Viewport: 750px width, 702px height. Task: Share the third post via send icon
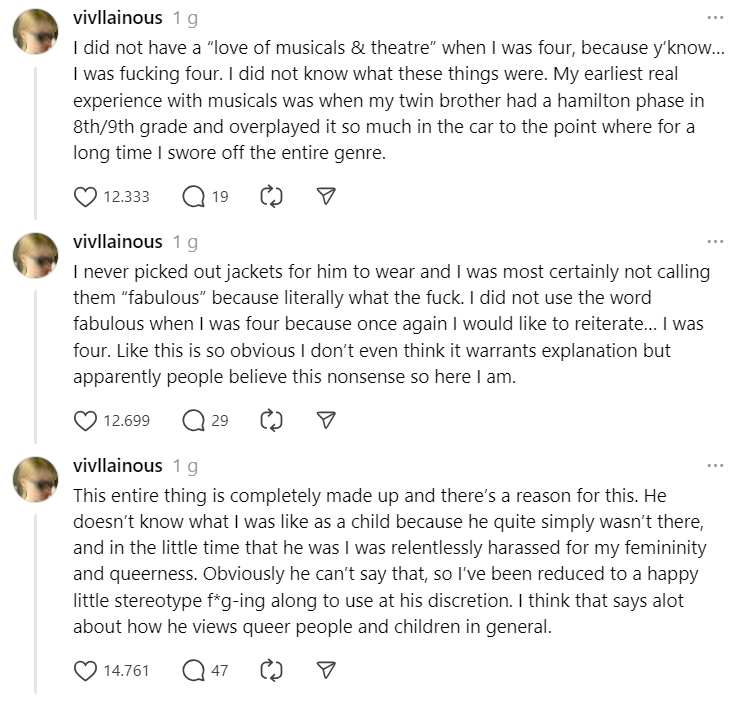[x=326, y=670]
